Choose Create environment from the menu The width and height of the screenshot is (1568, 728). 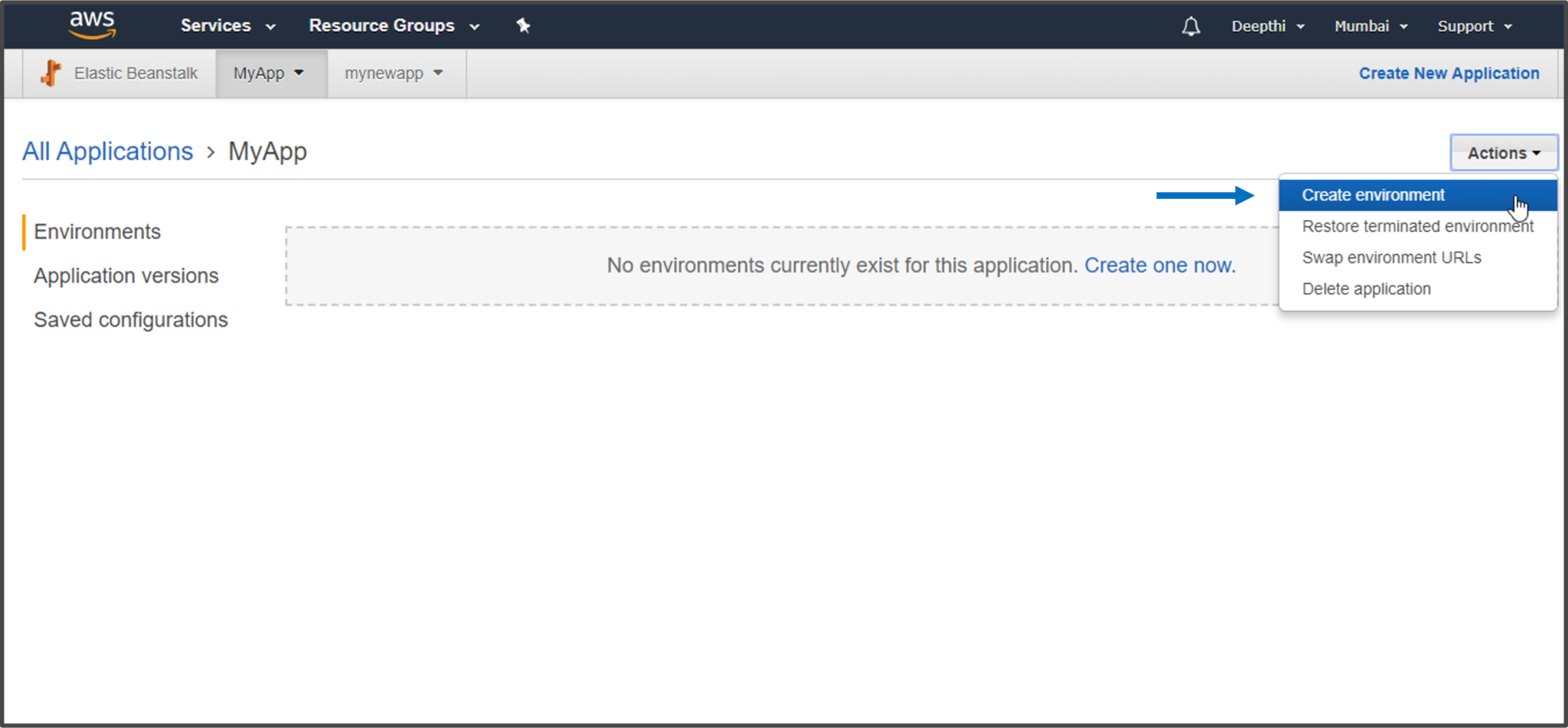point(1417,195)
